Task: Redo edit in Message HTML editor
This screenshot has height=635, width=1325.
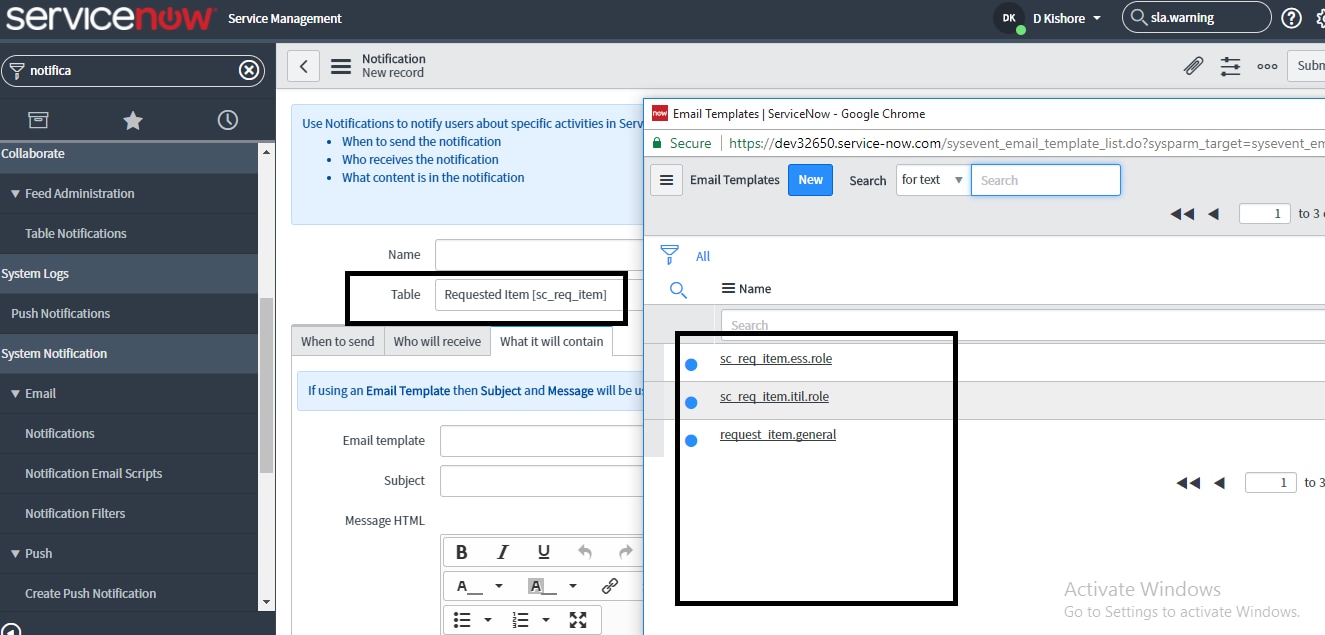Action: [626, 552]
